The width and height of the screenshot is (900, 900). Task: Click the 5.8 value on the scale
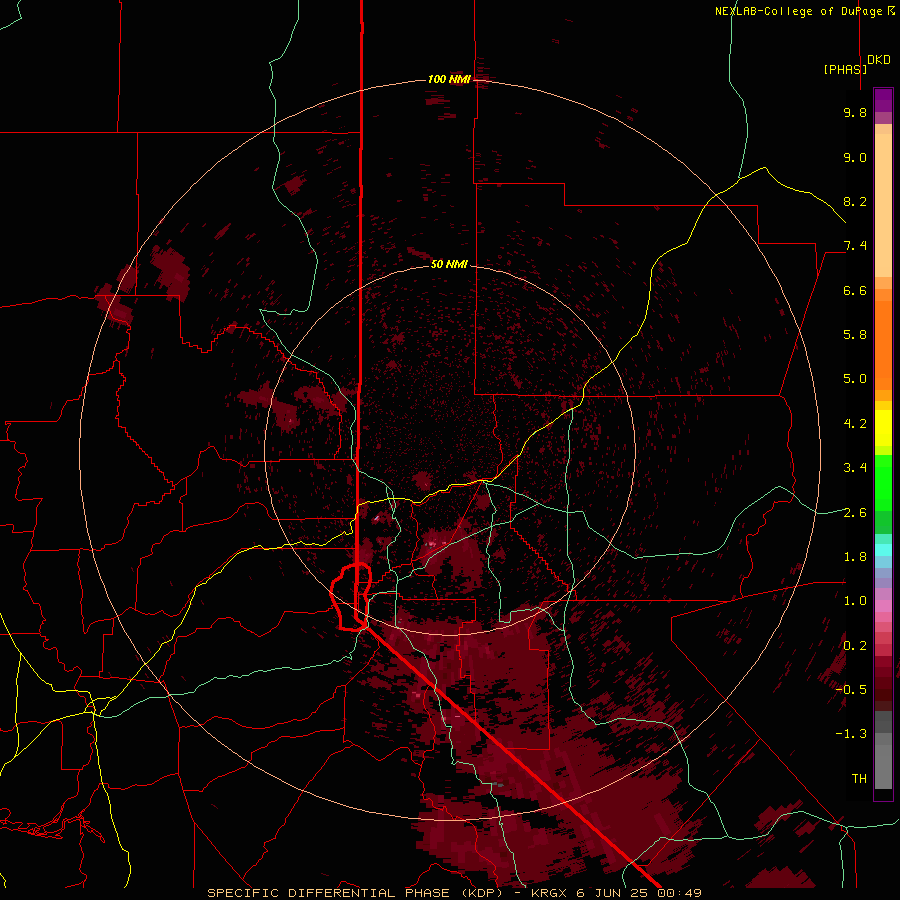[x=855, y=335]
